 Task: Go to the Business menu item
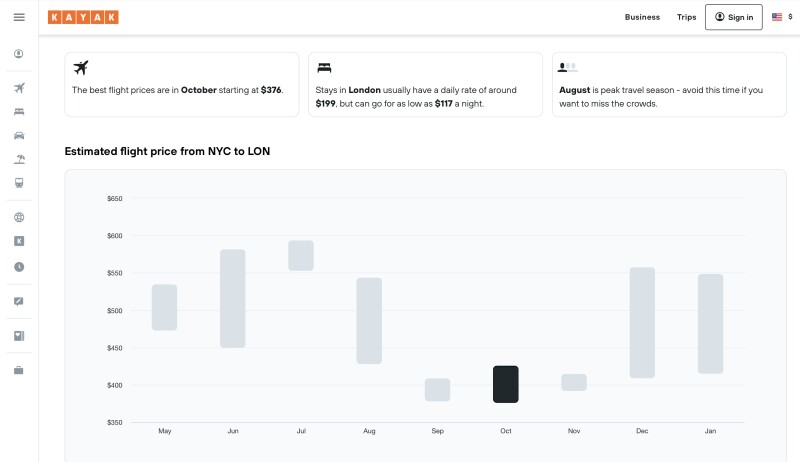642,17
